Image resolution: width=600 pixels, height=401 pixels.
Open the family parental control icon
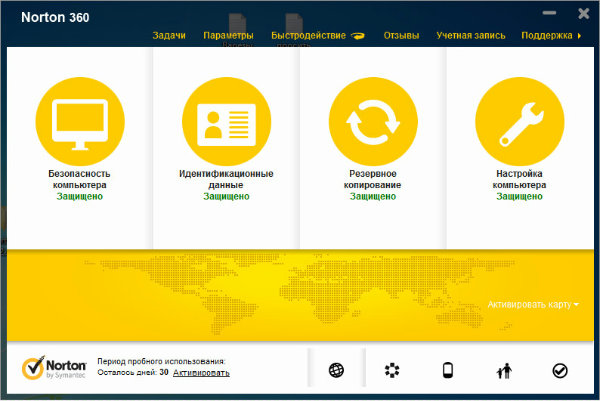(x=503, y=371)
